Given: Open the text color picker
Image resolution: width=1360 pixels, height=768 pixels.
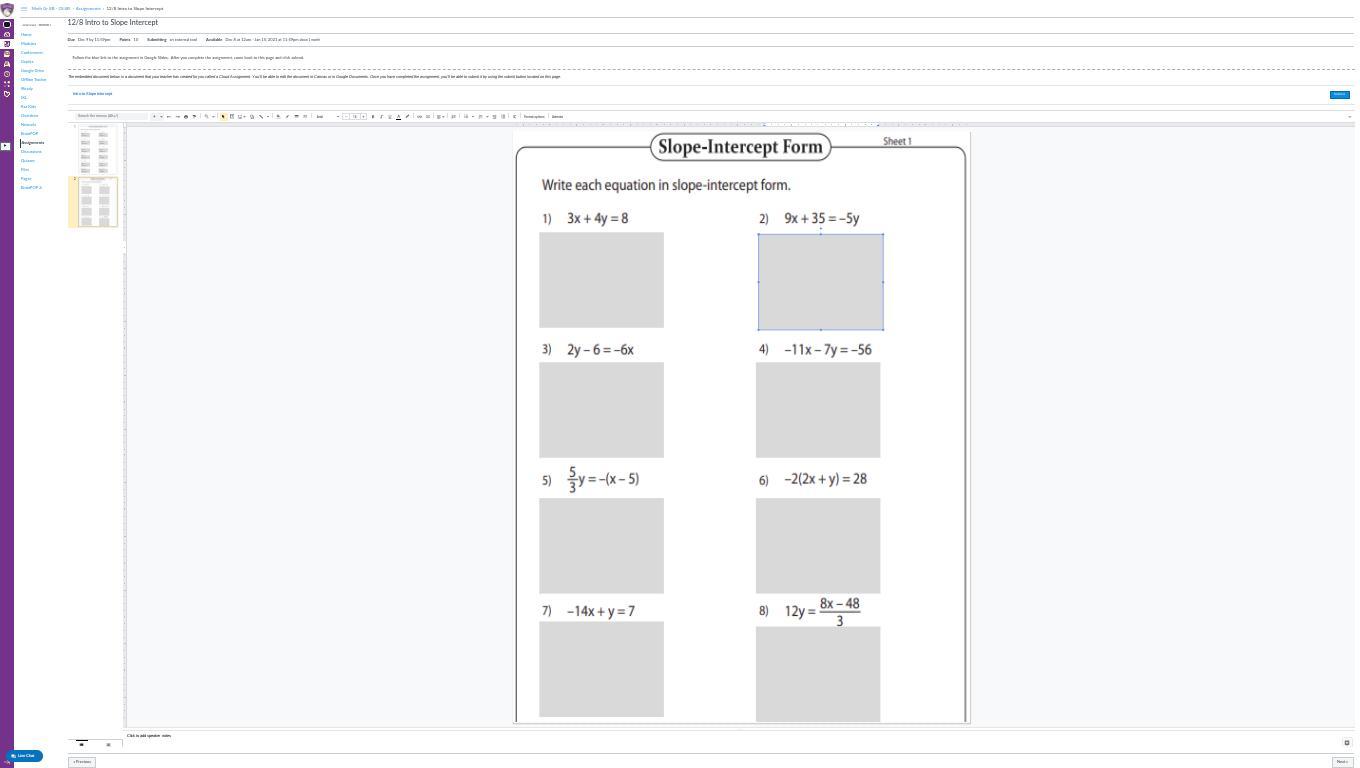Looking at the screenshot, I should coord(398,116).
